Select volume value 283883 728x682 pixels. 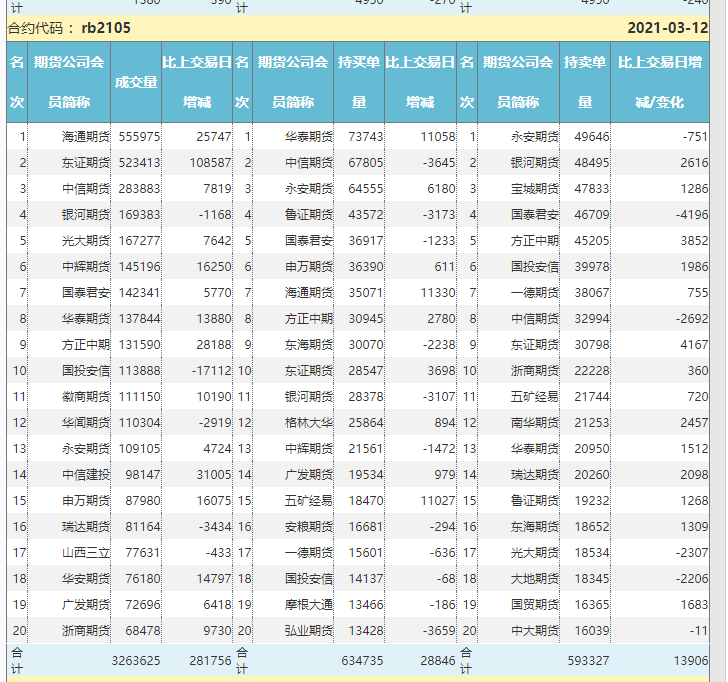139,188
